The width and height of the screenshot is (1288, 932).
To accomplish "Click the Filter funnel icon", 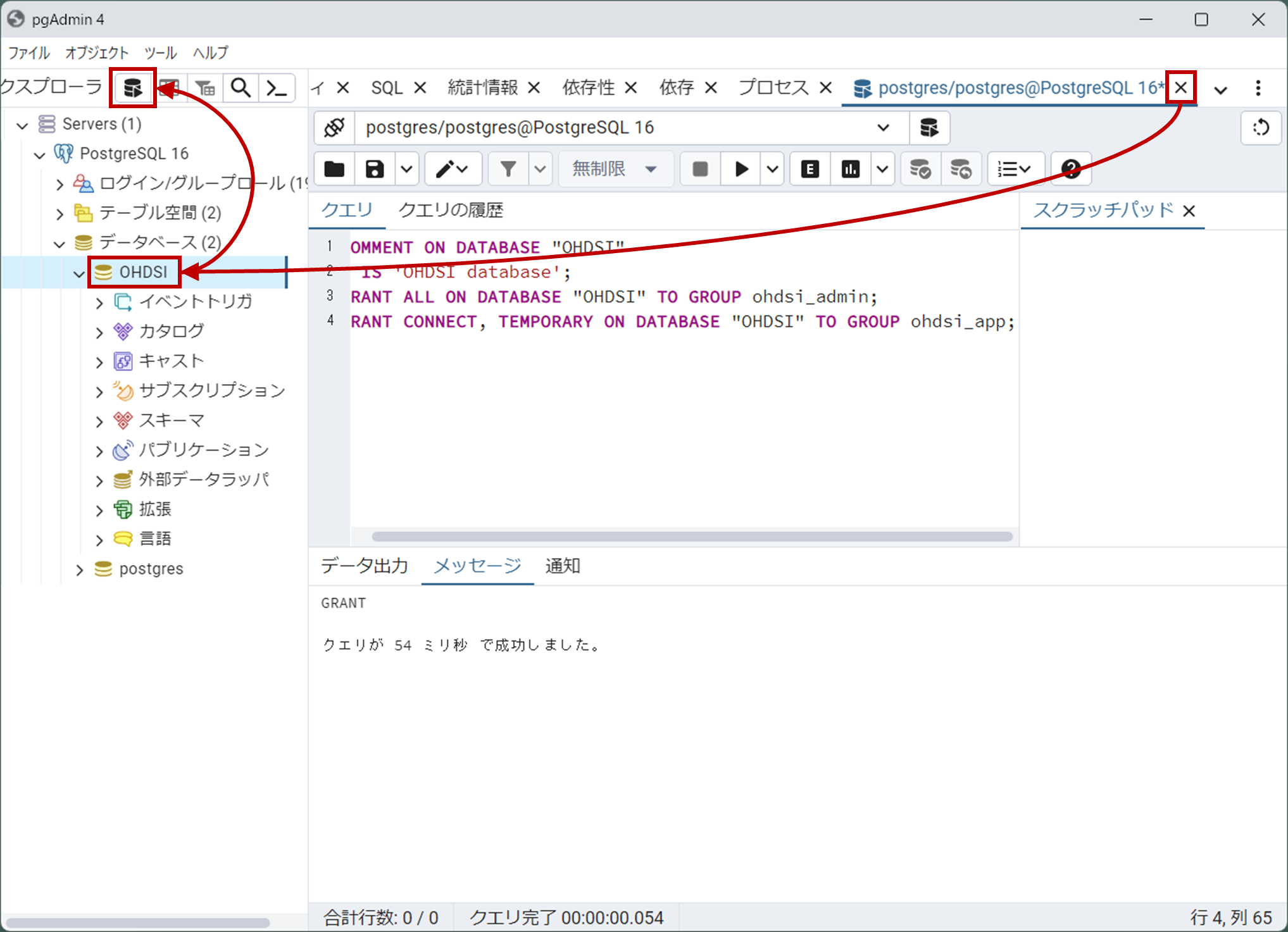I will (x=508, y=169).
